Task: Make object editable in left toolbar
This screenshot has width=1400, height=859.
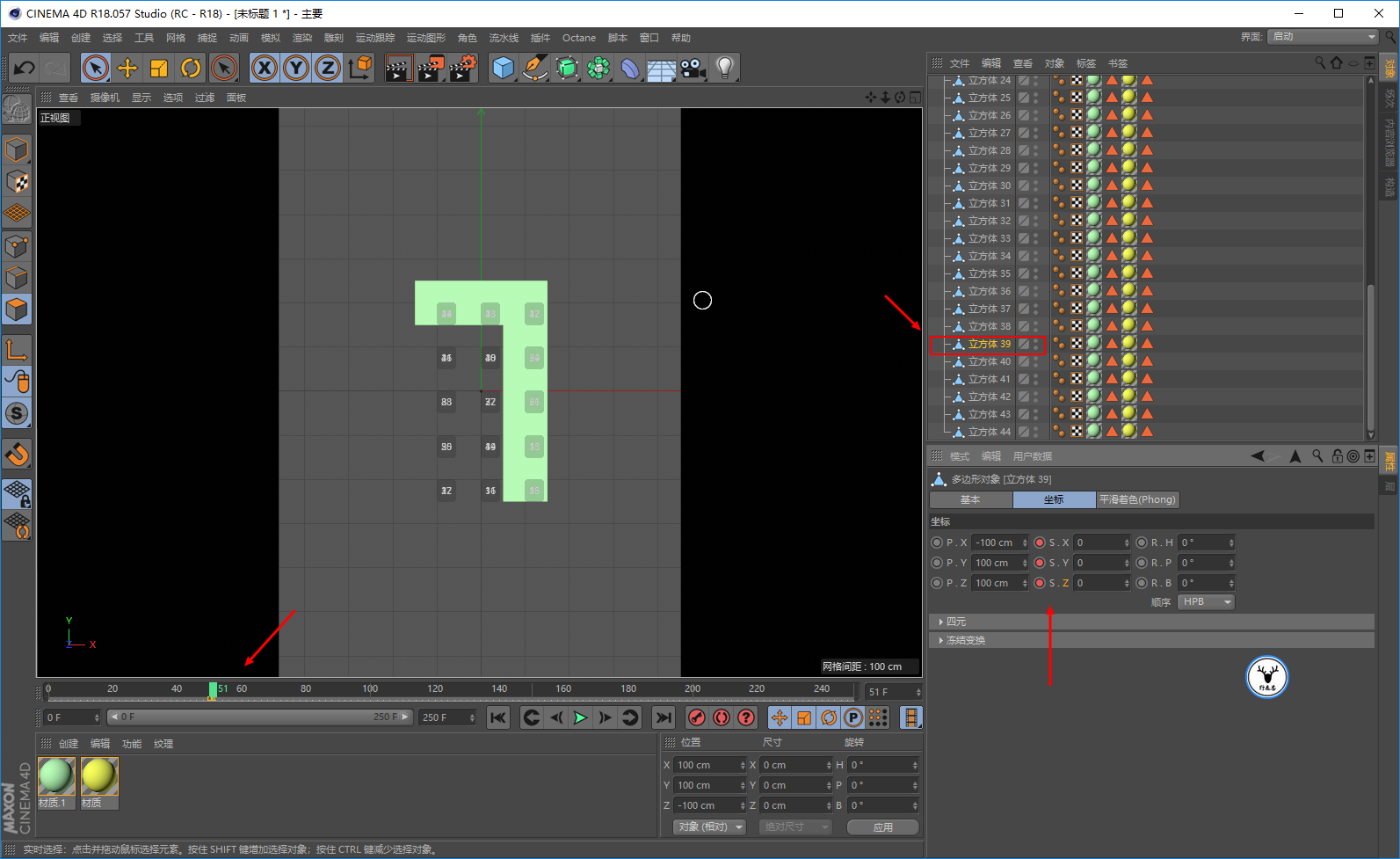Action: point(17,111)
